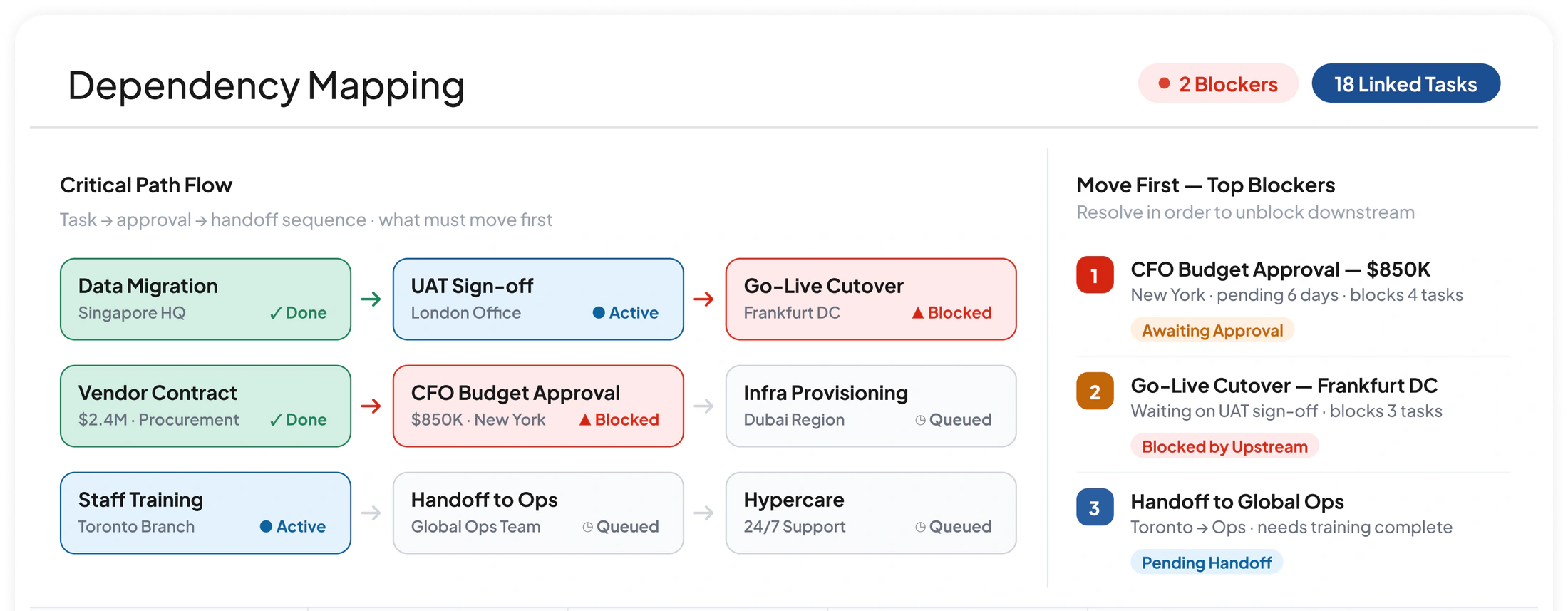The width and height of the screenshot is (1568, 611).
Task: Click the green arrow after Data Migration
Action: coord(371,299)
